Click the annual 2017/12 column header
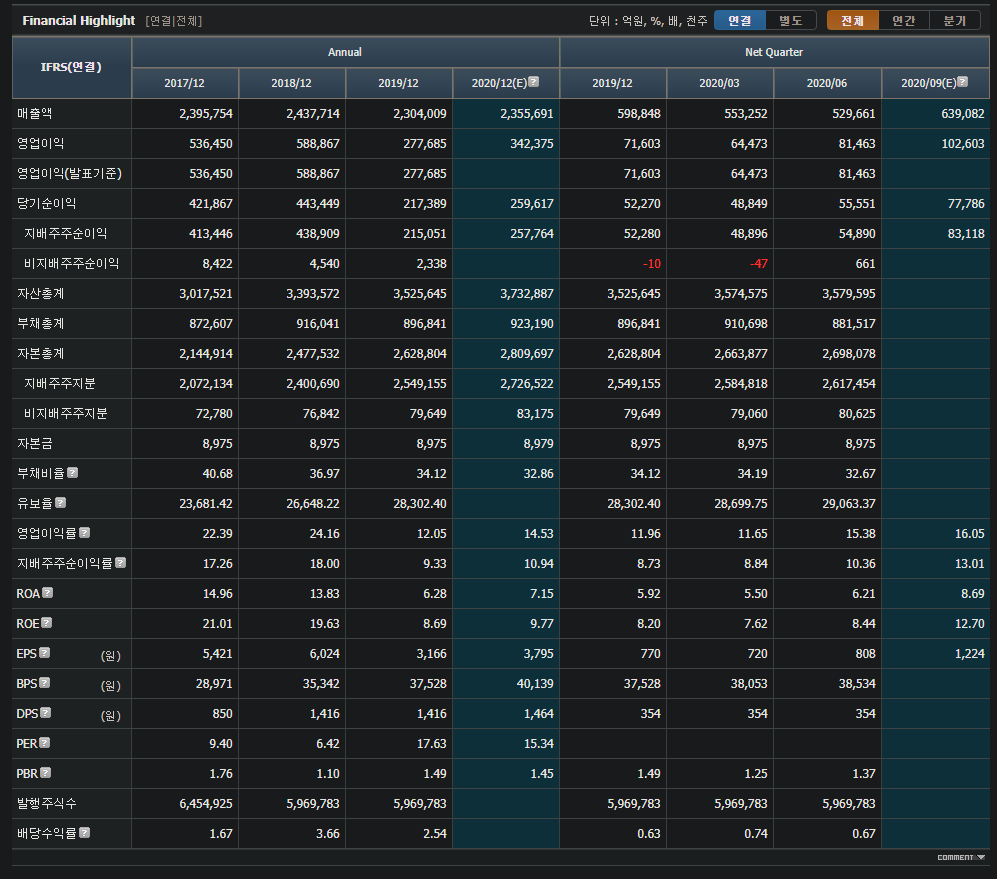997x879 pixels. click(184, 83)
